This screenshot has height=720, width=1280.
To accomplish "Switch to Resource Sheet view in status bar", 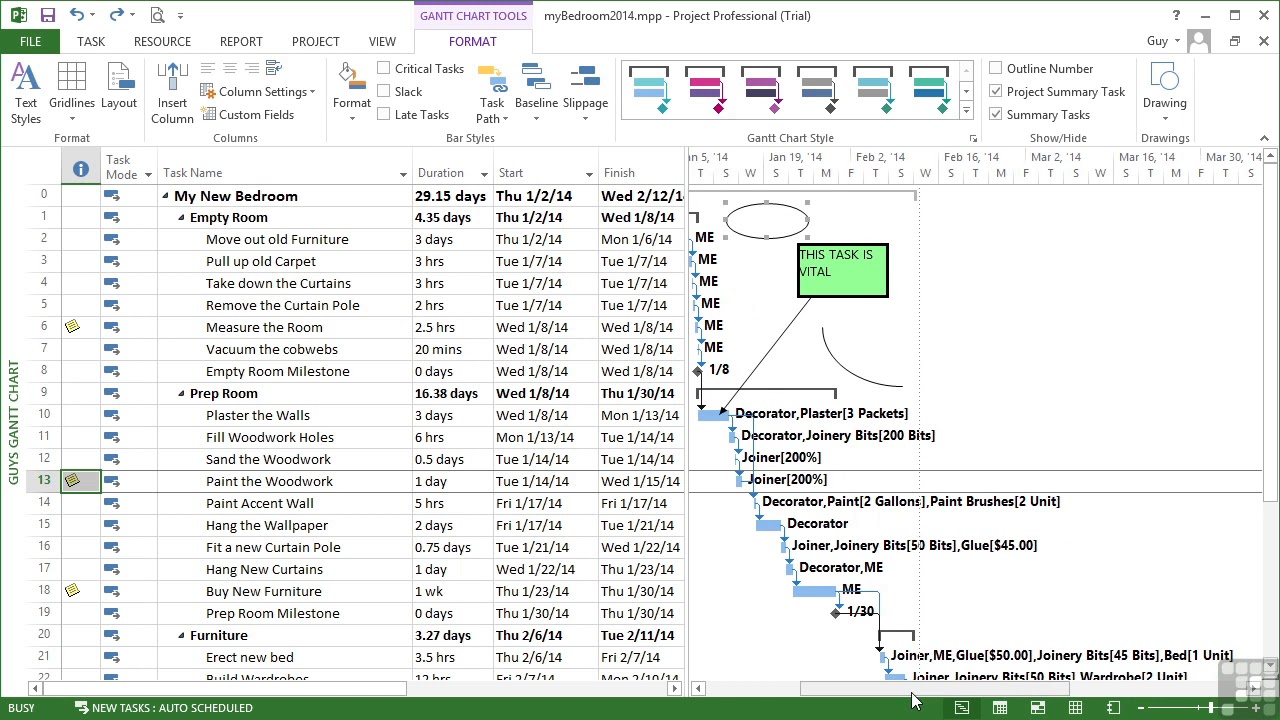I will (x=1075, y=708).
